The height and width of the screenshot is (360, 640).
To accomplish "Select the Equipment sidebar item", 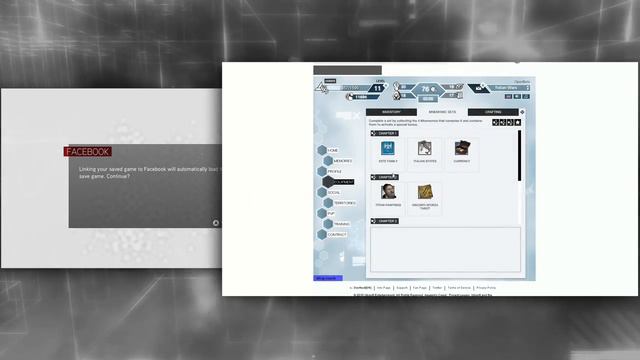I will (338, 182).
